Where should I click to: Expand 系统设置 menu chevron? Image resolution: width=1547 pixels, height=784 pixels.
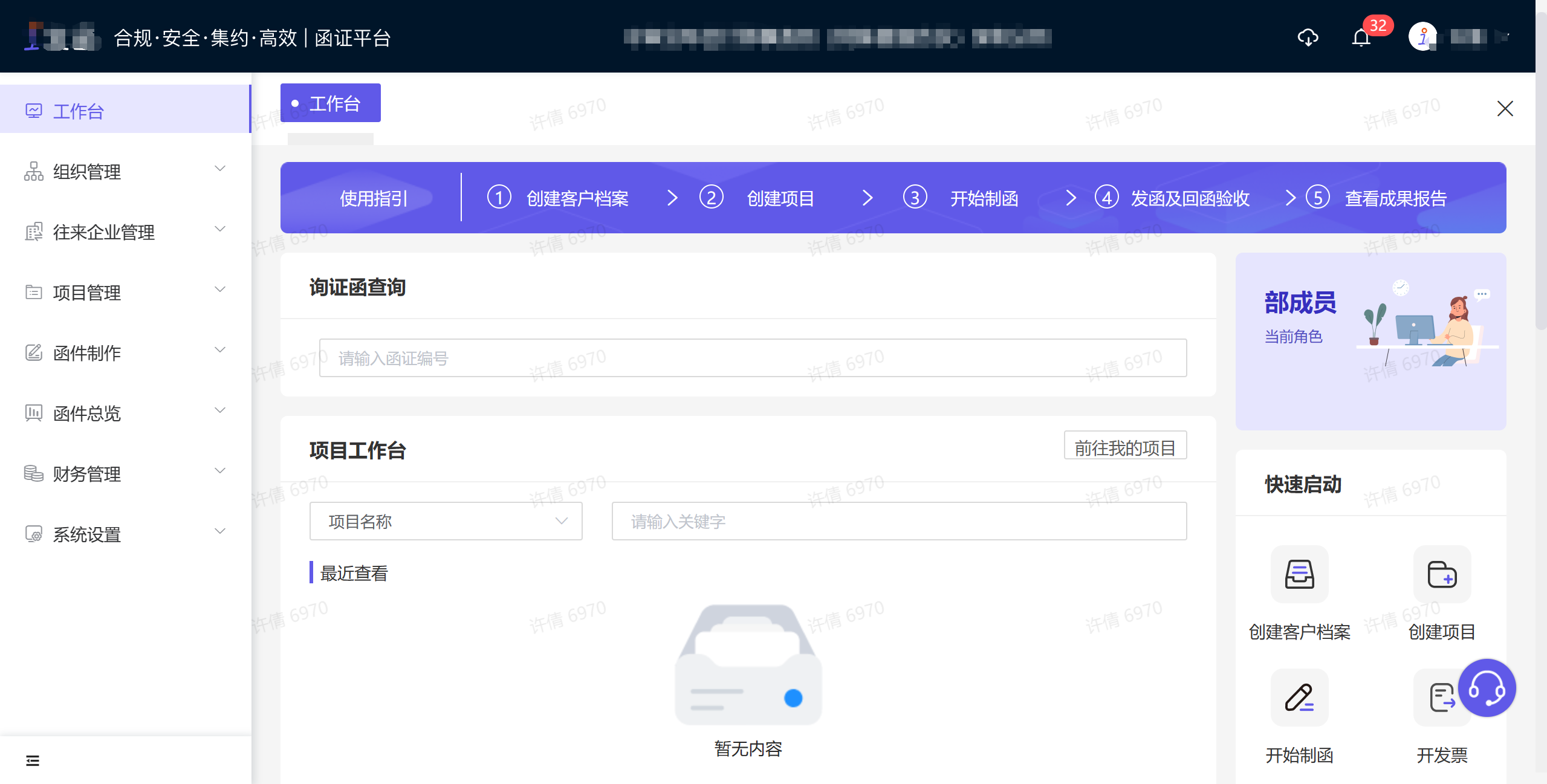point(221,531)
